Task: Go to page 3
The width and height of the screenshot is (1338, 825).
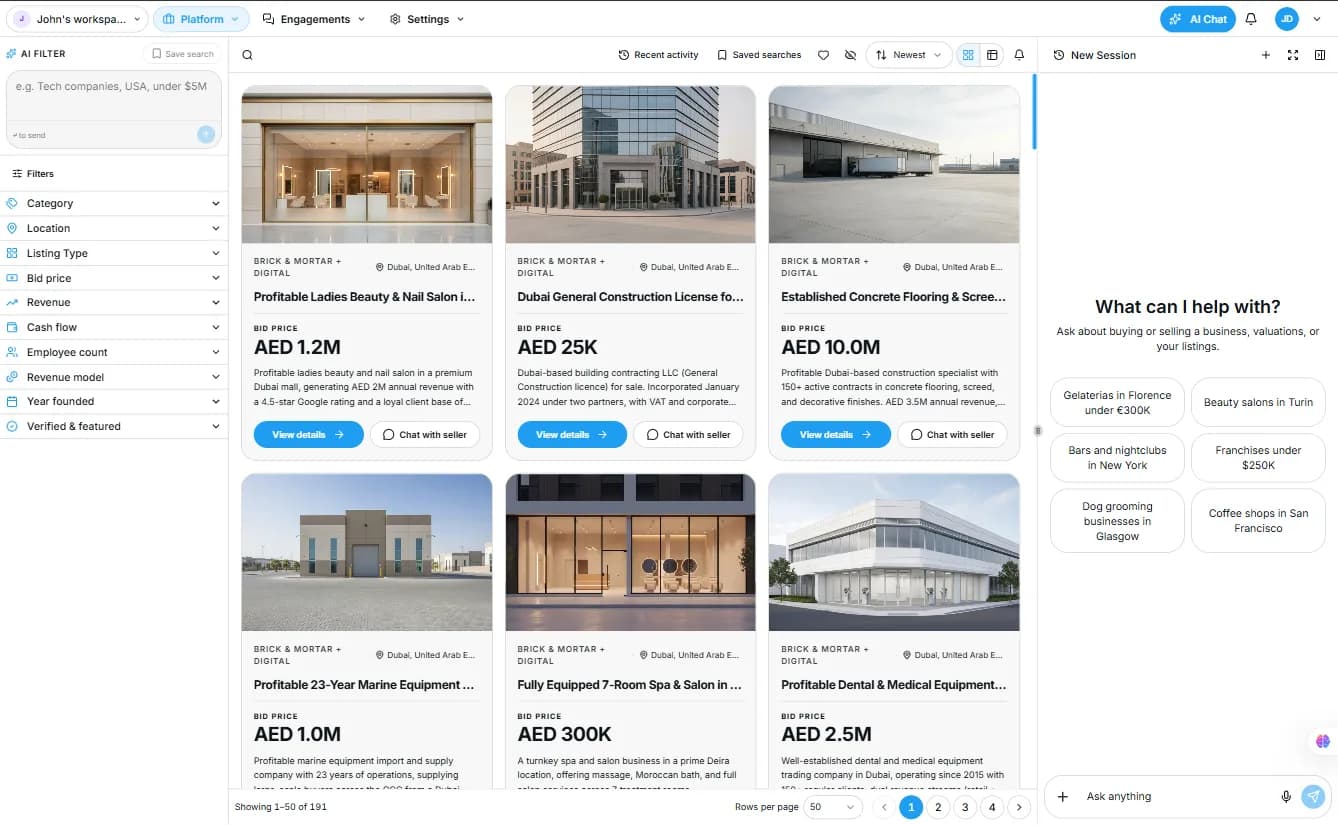Action: 965,807
